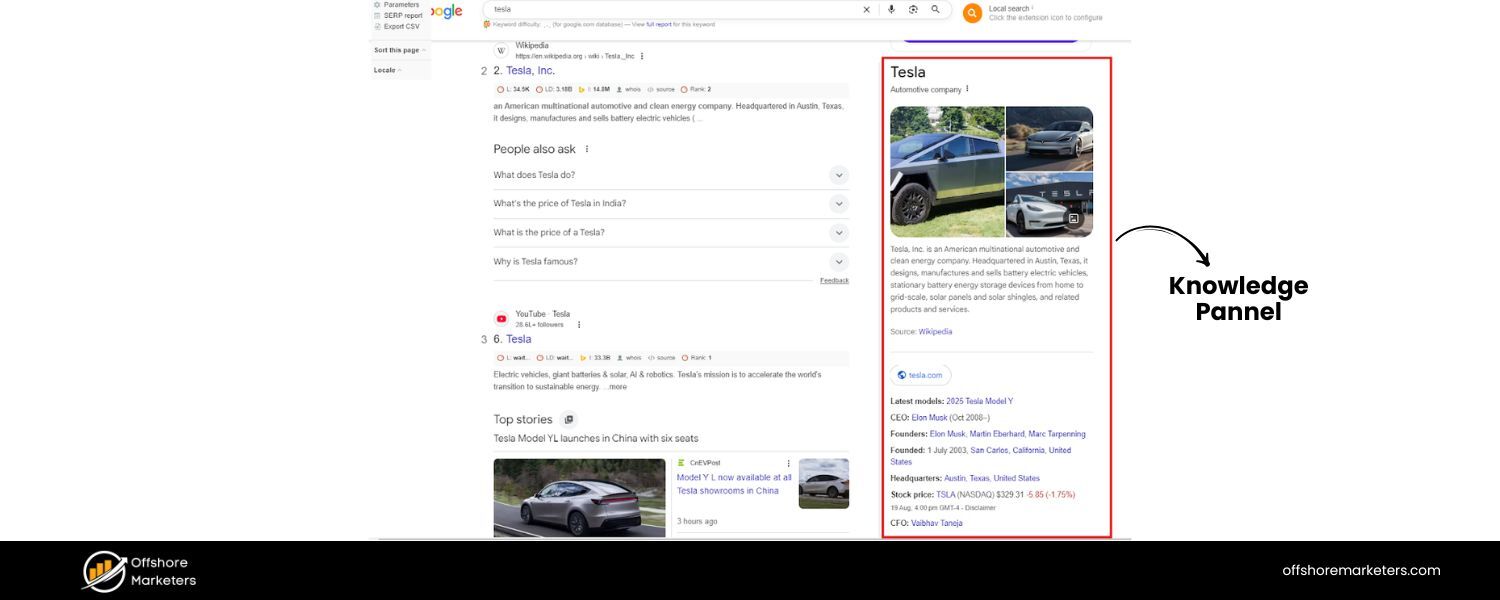
Task: Start voice search with microphone icon
Action: [891, 9]
